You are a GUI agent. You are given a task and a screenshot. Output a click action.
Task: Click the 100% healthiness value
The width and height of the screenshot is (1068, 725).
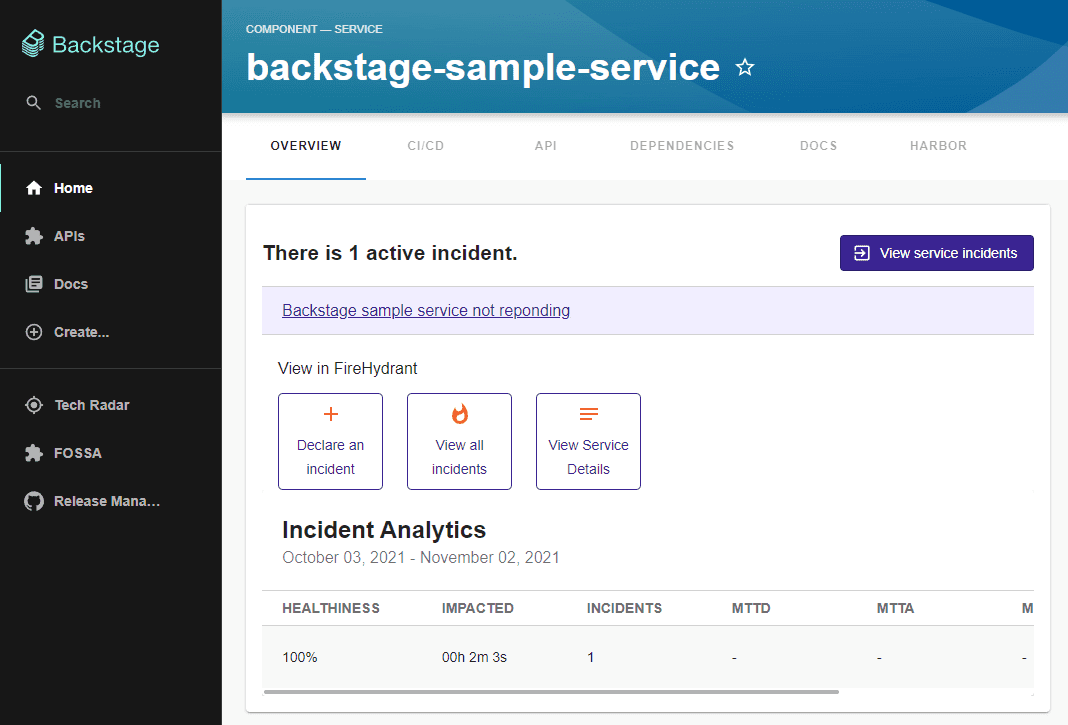point(300,658)
